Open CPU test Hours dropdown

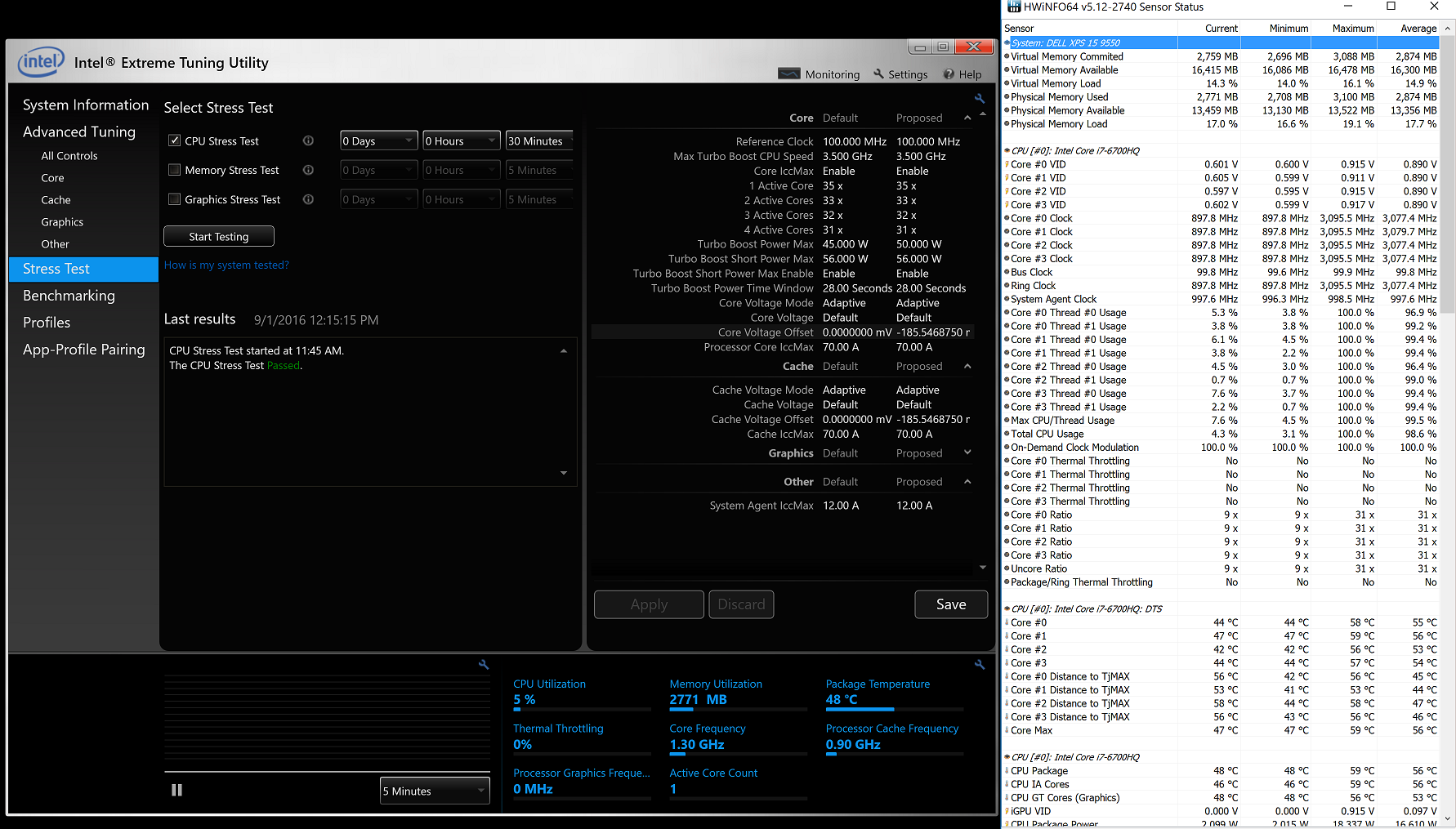pos(462,140)
